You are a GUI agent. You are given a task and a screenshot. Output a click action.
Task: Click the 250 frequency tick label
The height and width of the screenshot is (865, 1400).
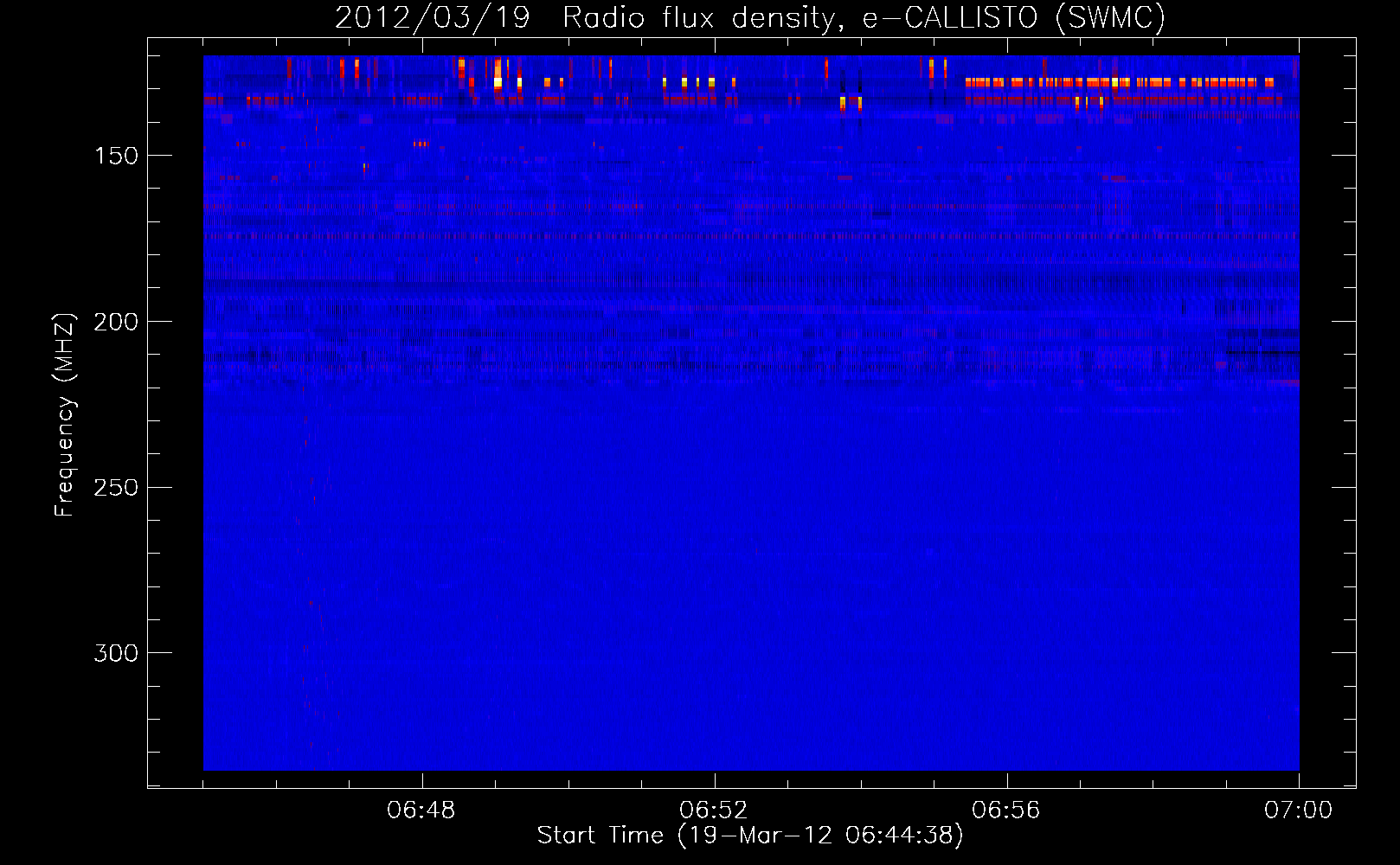click(116, 488)
